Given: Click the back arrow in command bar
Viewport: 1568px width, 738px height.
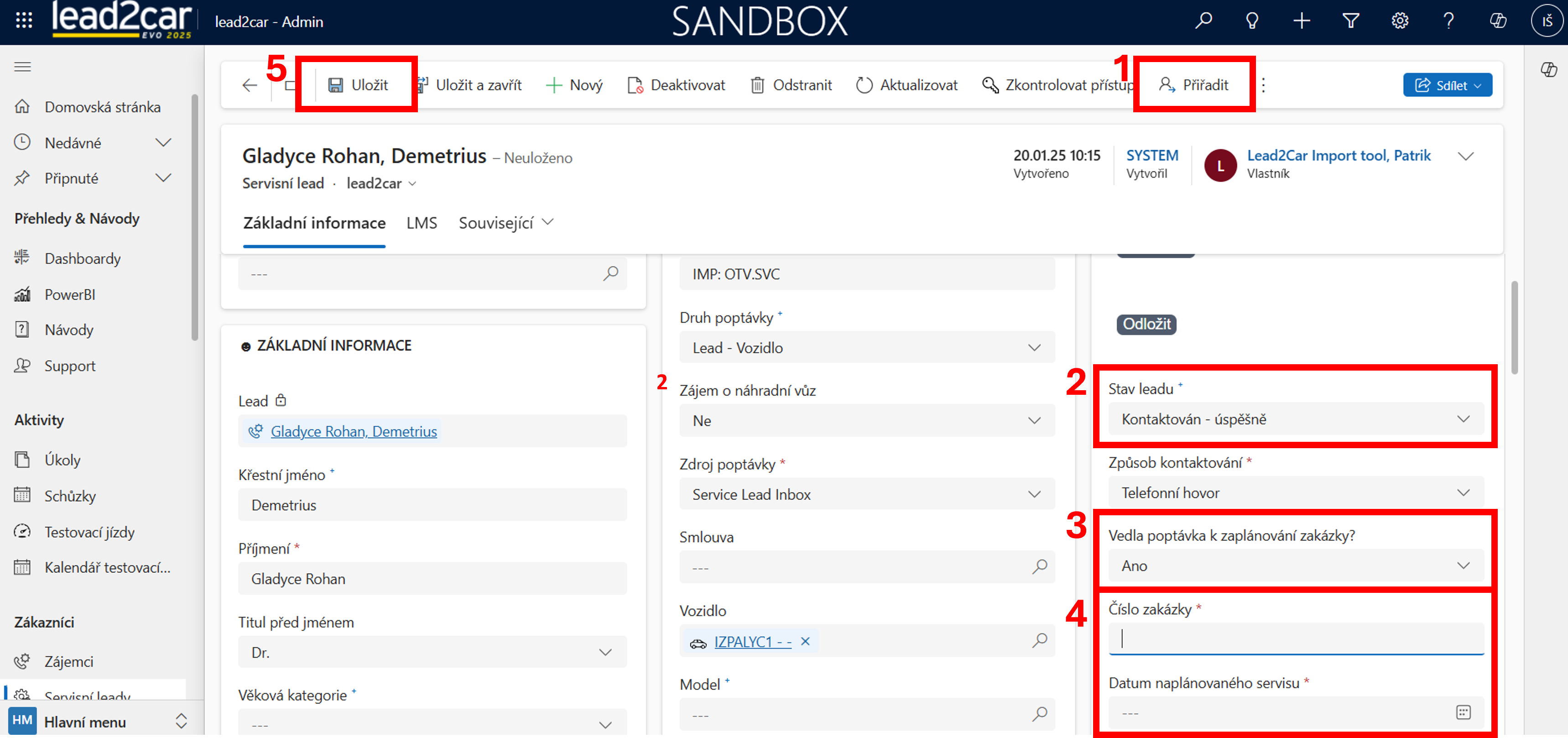Looking at the screenshot, I should [250, 85].
